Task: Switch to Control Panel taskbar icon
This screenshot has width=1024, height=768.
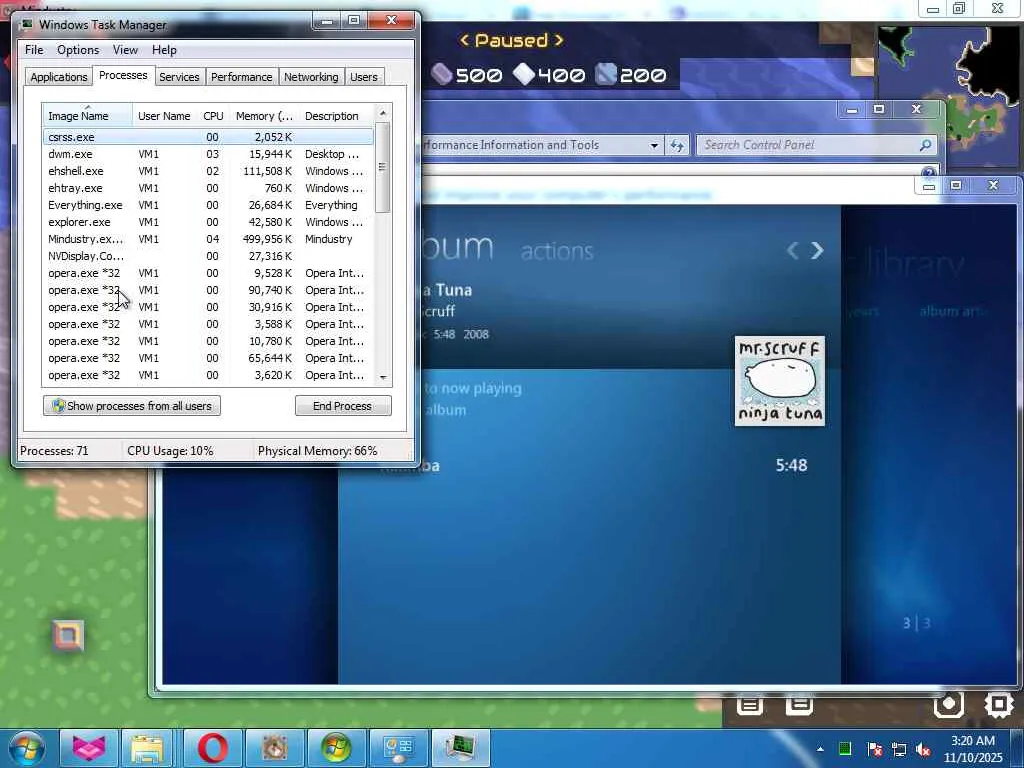Action: [398, 748]
